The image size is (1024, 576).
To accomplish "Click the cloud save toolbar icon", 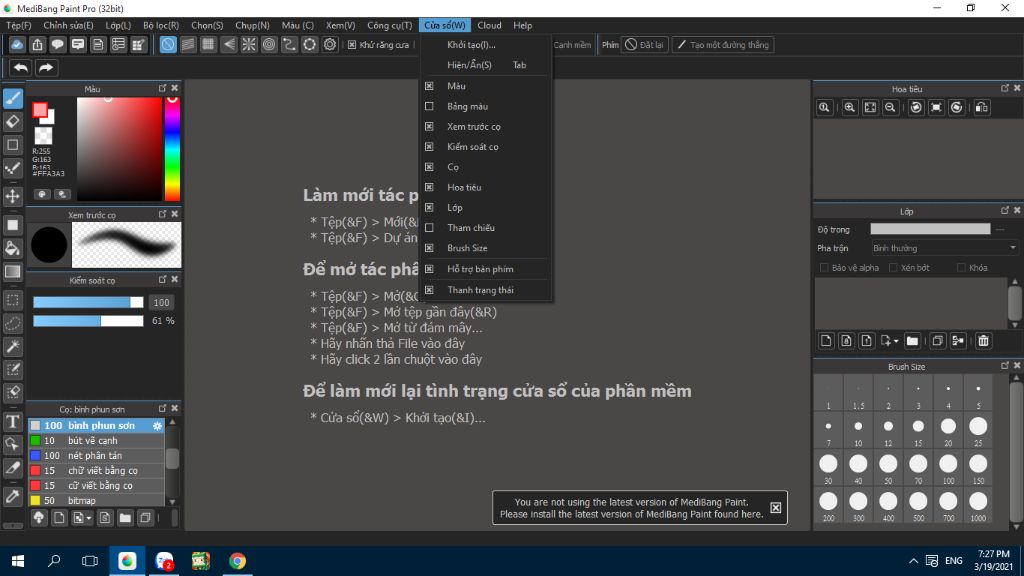I will coord(17,44).
